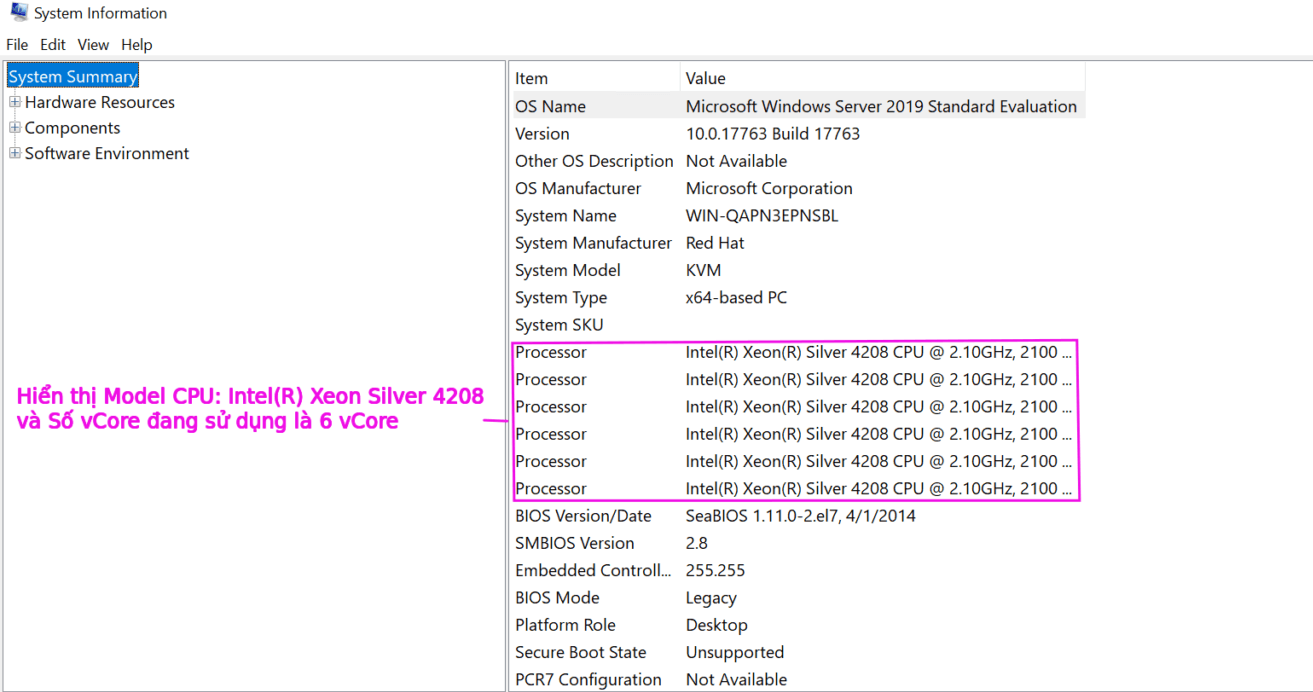Click the Desktop value
This screenshot has height=692, width=1313.
[717, 625]
